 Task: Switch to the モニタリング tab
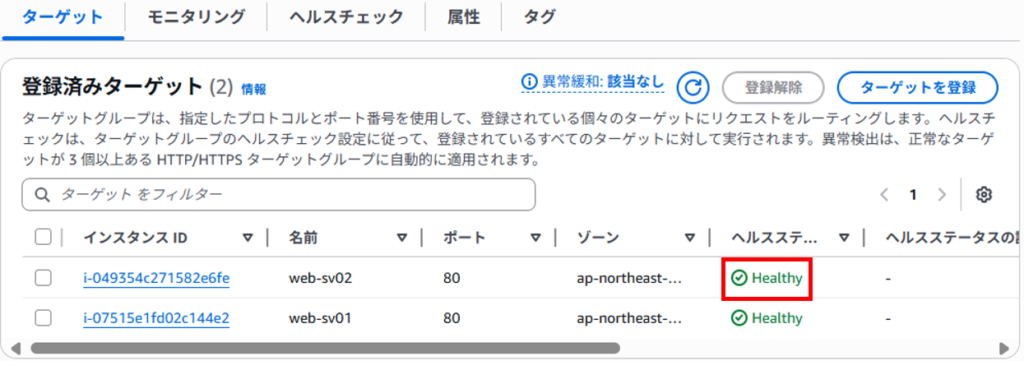(x=196, y=18)
